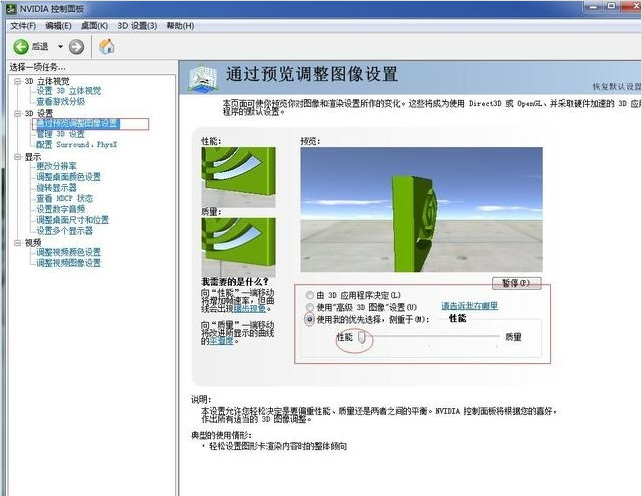Select 设置 3D 立体视觉 in the tree

(68, 91)
